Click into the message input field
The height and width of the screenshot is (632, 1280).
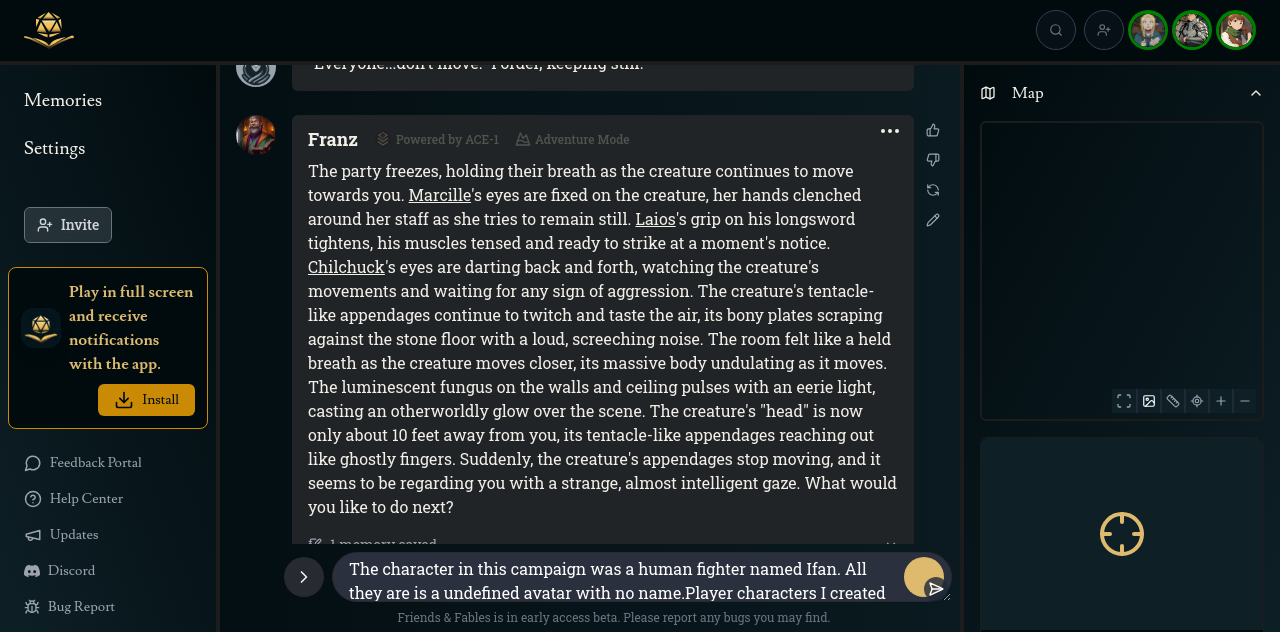point(620,578)
